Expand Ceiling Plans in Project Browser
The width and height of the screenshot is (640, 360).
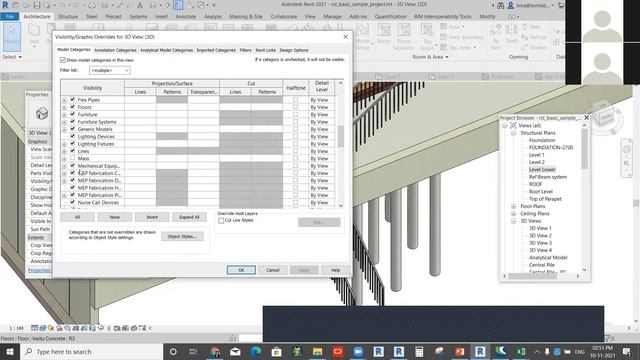[x=513, y=213]
